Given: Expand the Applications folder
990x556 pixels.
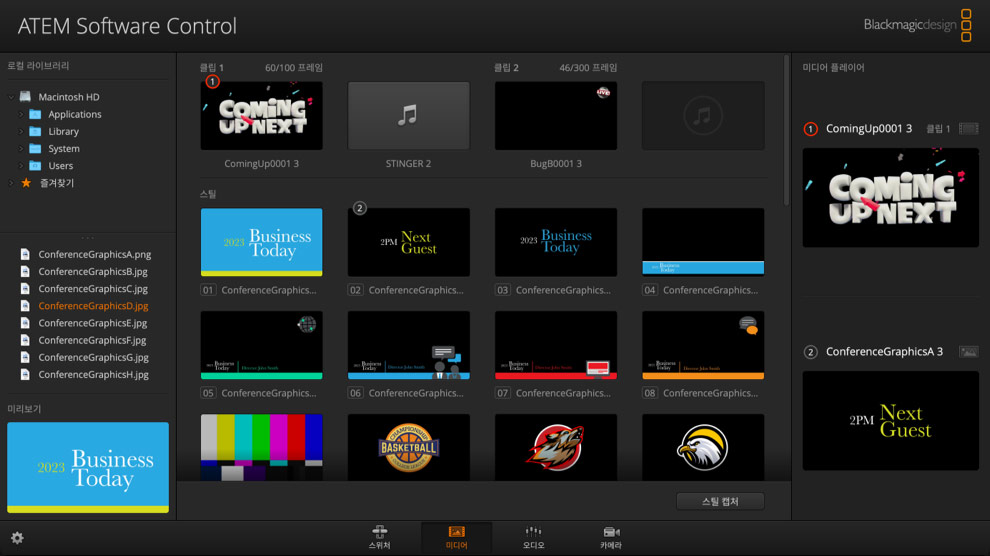Looking at the screenshot, I should click(20, 114).
